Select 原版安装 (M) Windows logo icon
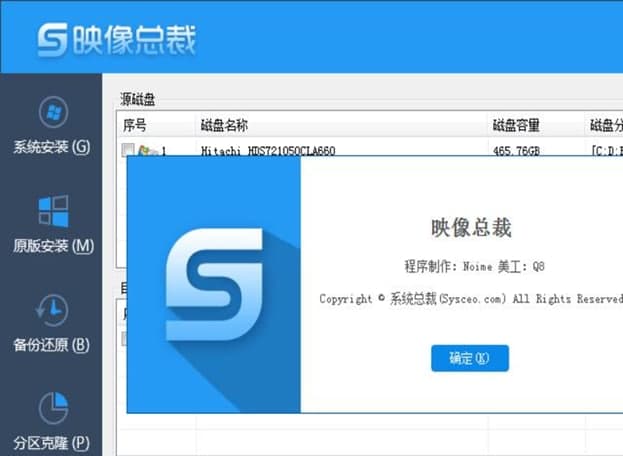The width and height of the screenshot is (623, 456). tap(54, 211)
